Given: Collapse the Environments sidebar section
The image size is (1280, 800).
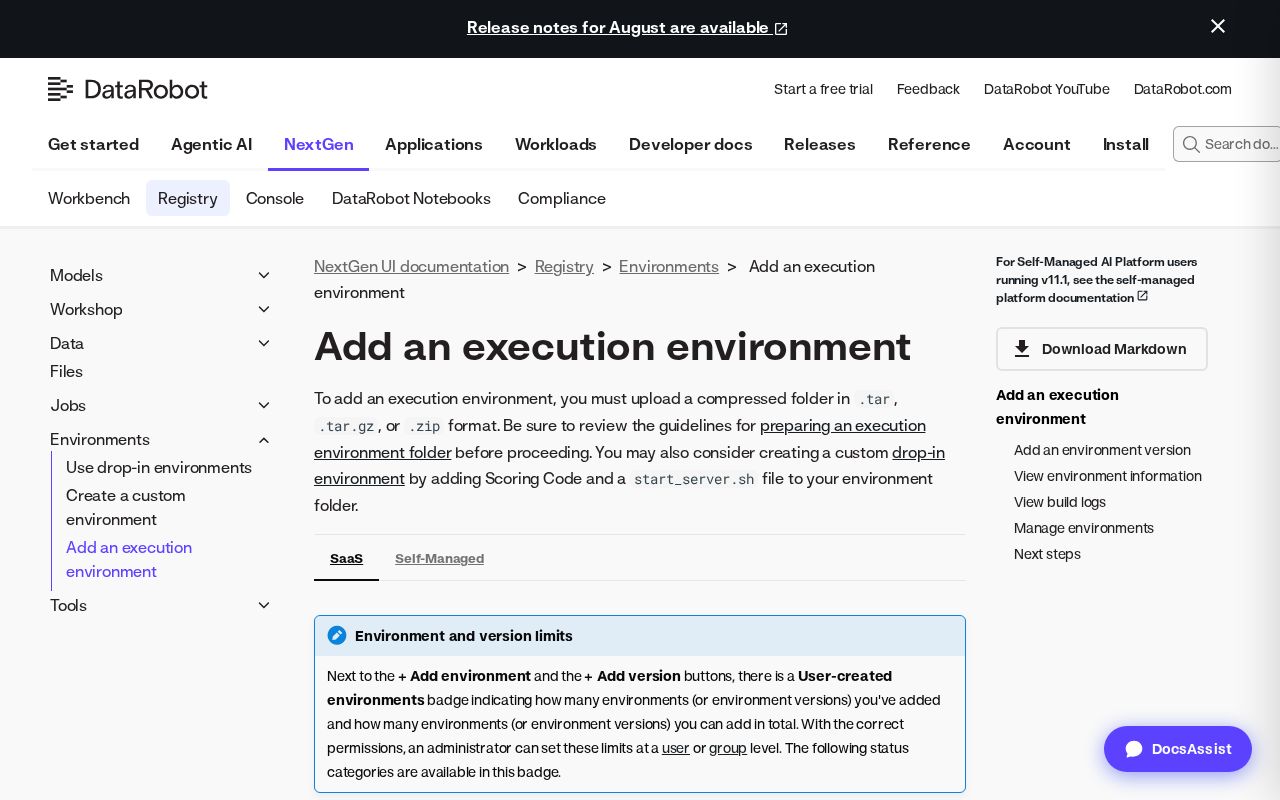Looking at the screenshot, I should (264, 440).
